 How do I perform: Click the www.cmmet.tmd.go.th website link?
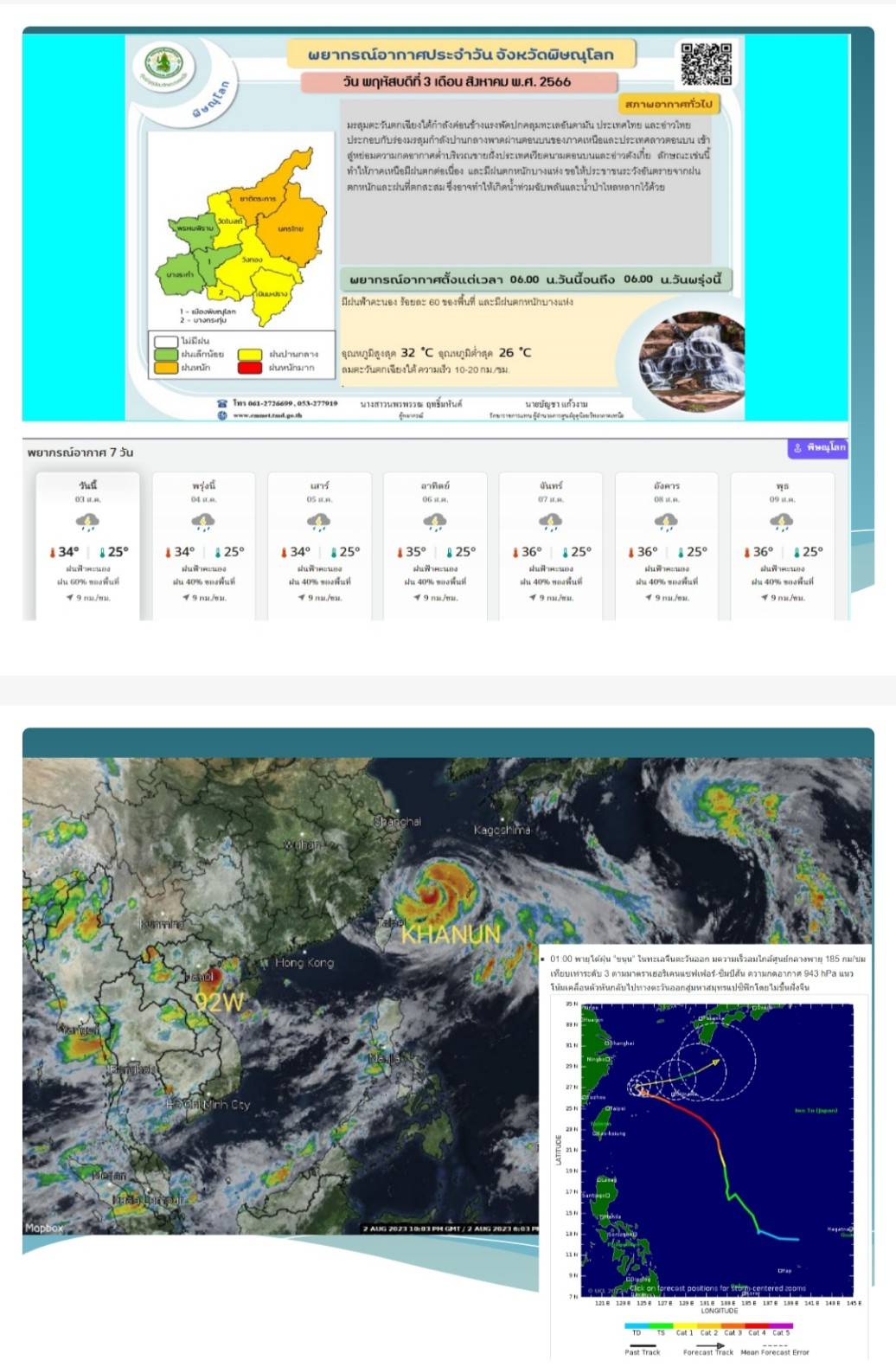pyautogui.click(x=266, y=415)
